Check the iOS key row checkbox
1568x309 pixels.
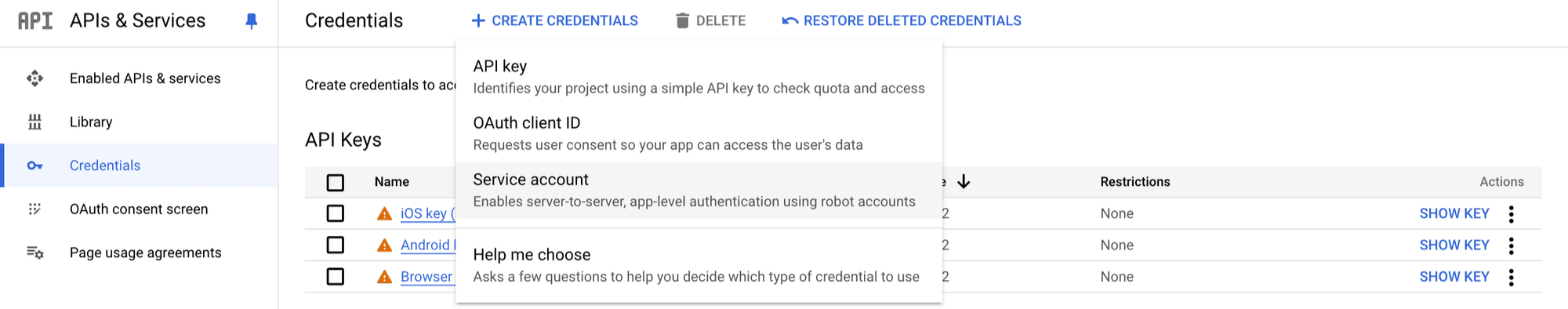click(x=336, y=213)
